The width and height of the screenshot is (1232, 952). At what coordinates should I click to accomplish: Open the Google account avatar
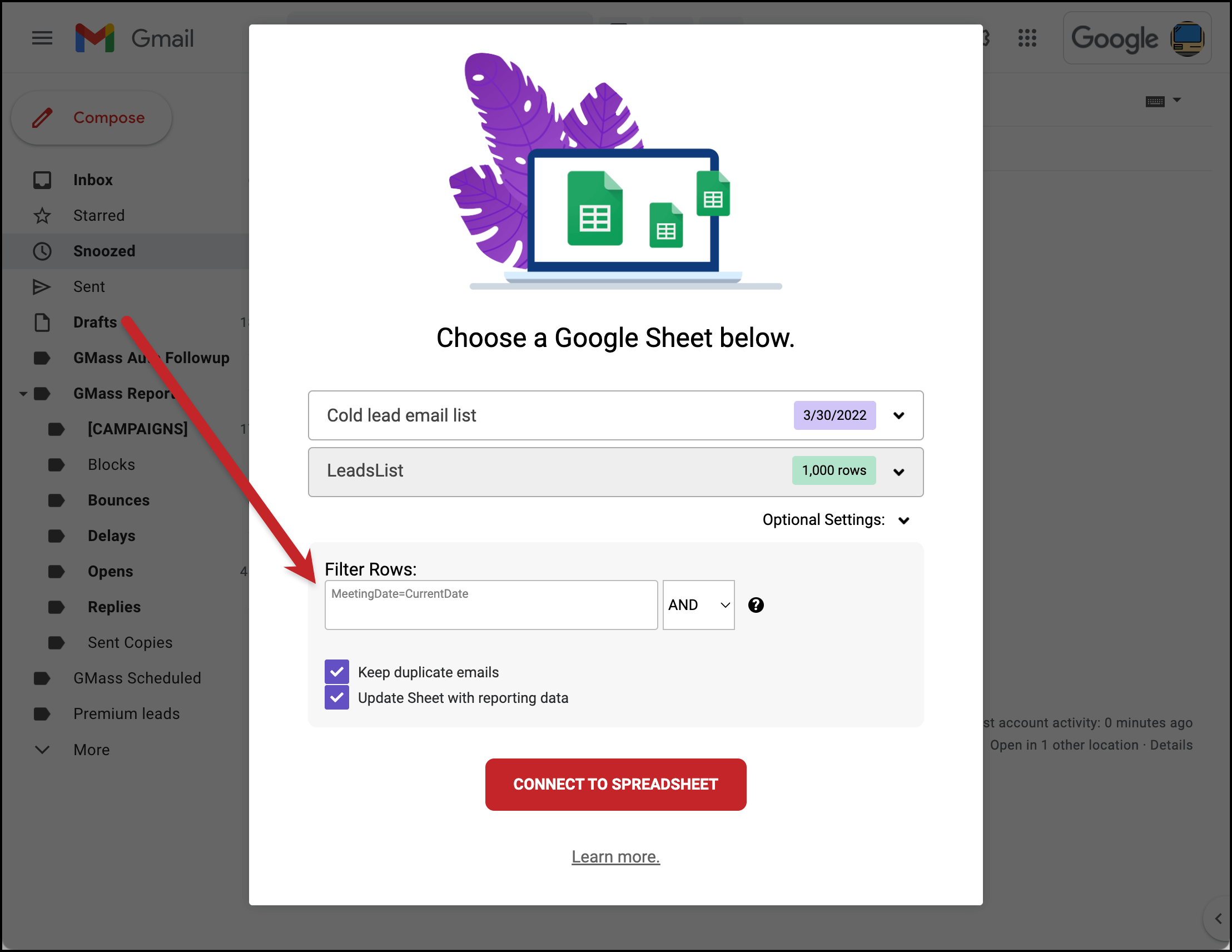[x=1188, y=38]
